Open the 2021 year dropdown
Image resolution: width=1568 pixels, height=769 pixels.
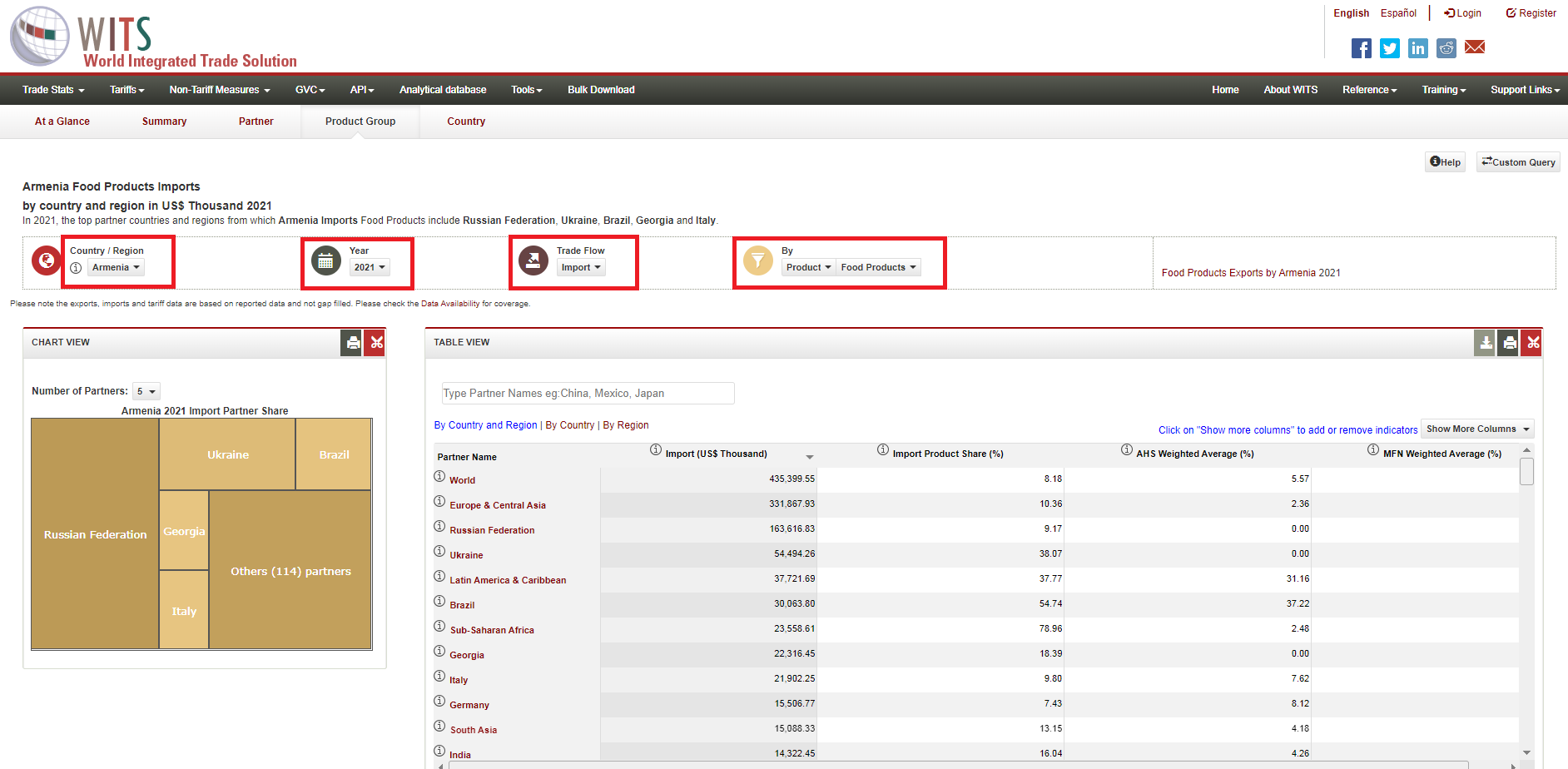[370, 267]
